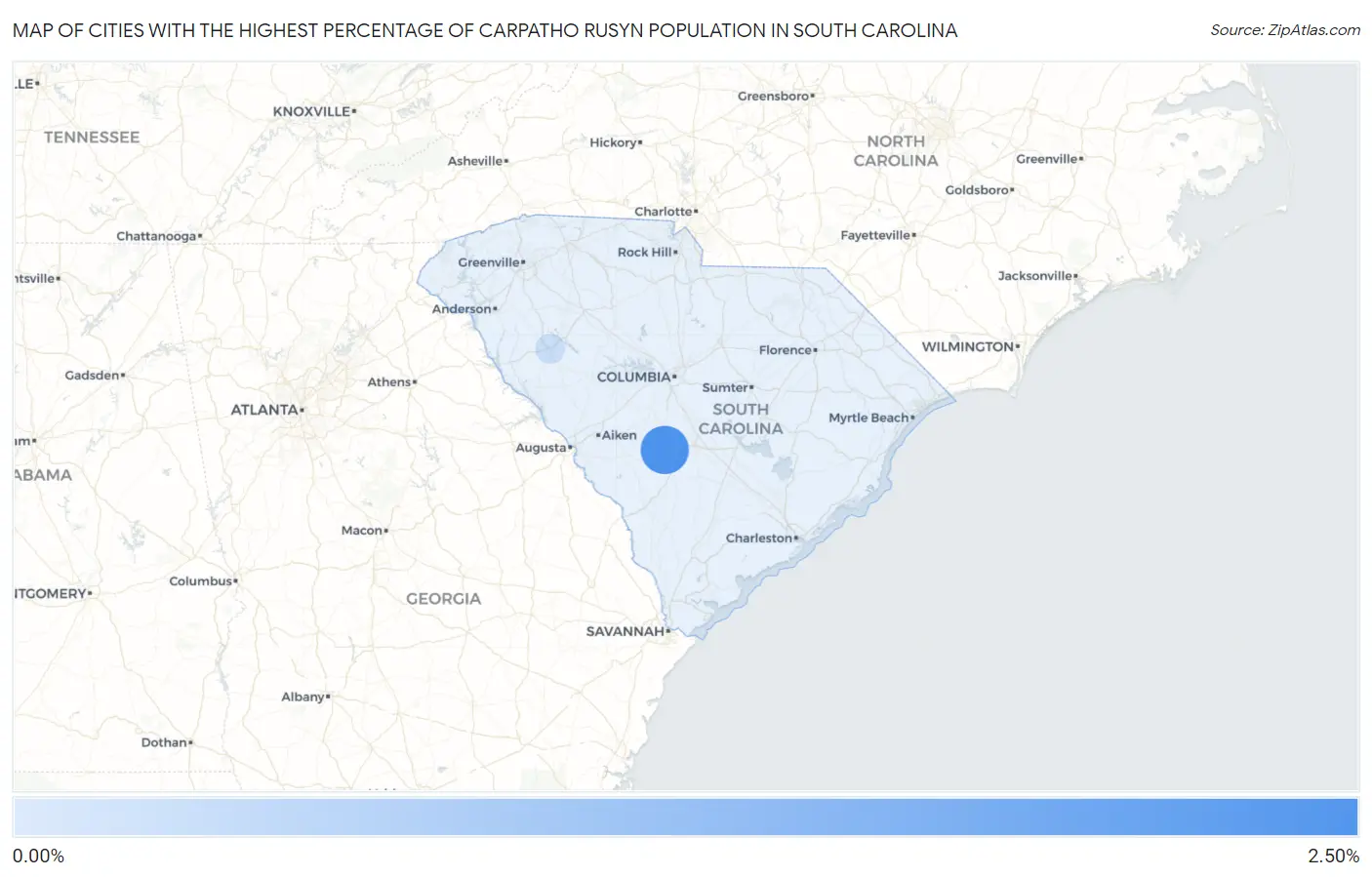This screenshot has width=1372, height=877.
Task: Open the Source: ZipAtlas.com link
Action: 1285,30
